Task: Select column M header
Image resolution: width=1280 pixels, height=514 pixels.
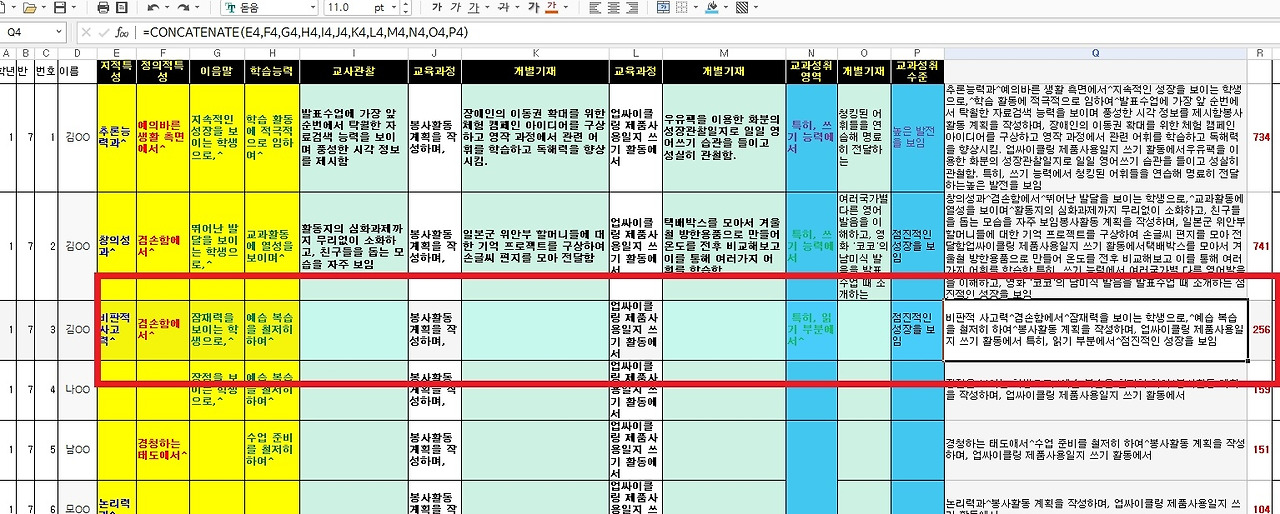Action: tap(723, 53)
